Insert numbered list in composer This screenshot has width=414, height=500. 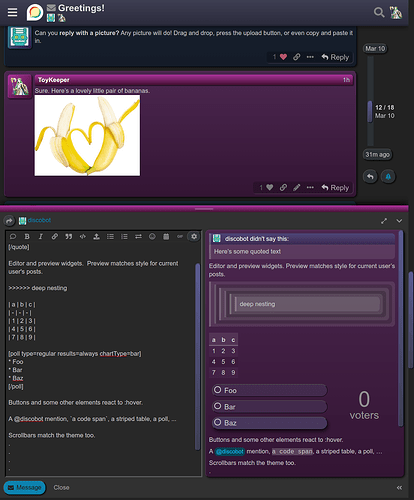(x=124, y=236)
